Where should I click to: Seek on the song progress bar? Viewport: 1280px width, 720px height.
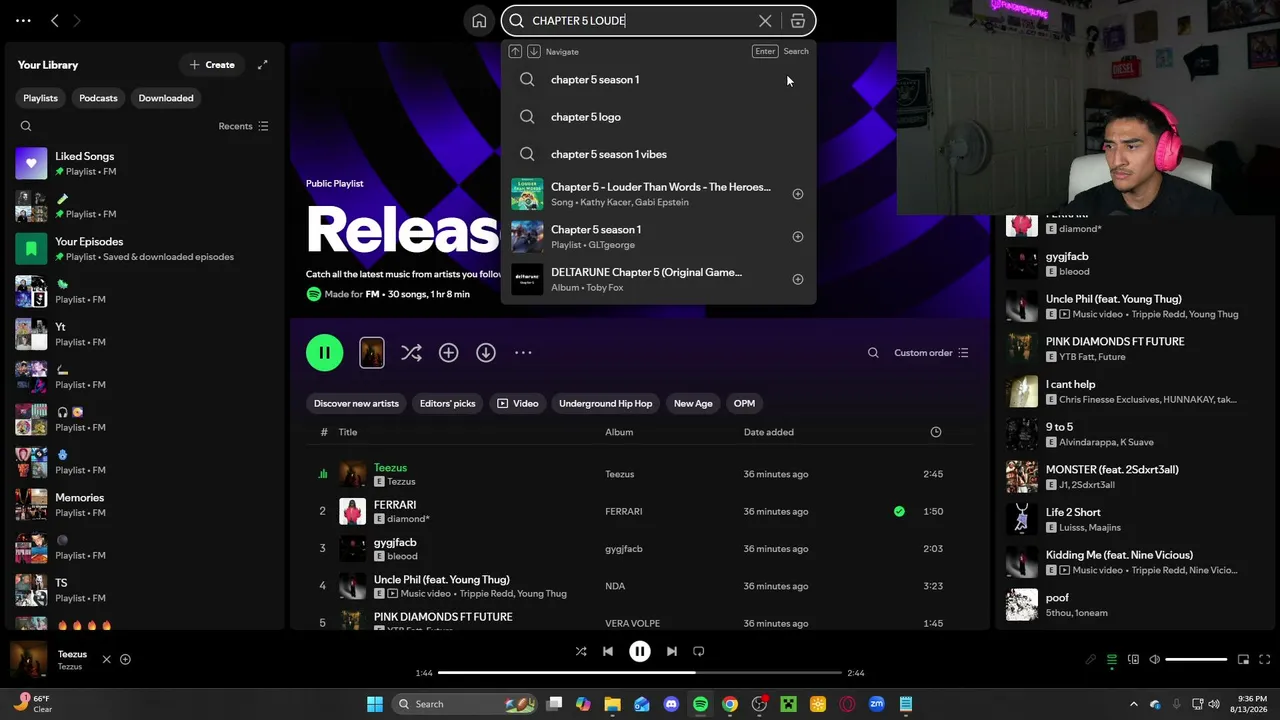click(x=640, y=673)
